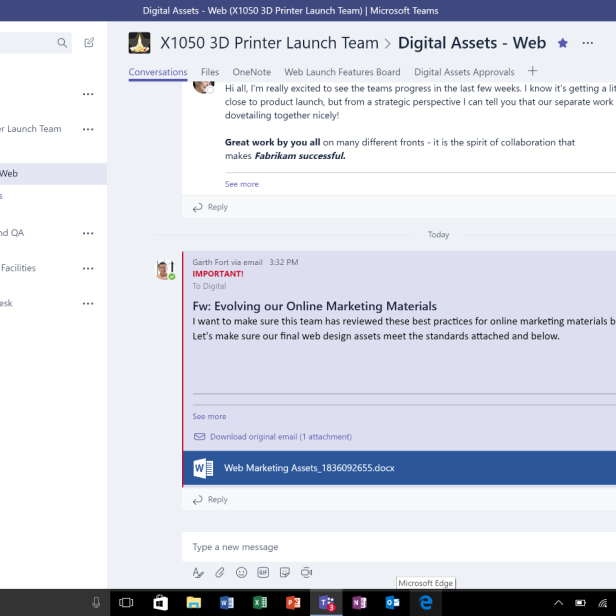The width and height of the screenshot is (616, 616).
Task: Expand the forwarded email with See more
Action: (209, 416)
